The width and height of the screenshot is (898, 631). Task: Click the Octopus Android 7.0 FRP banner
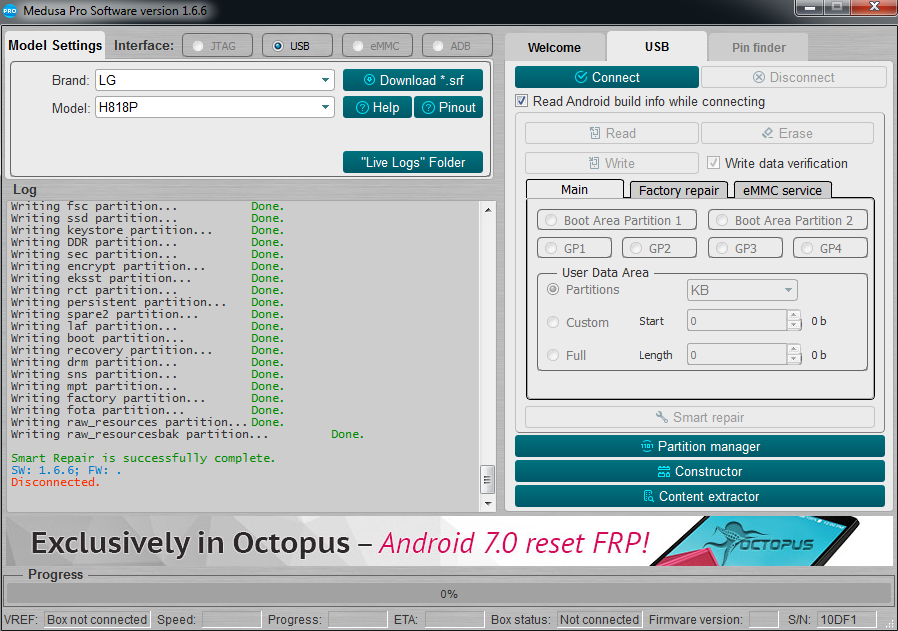pos(448,541)
